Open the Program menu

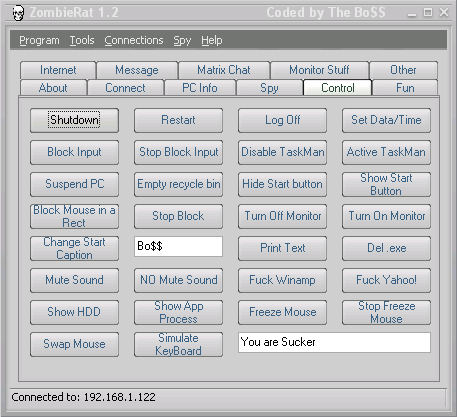39,40
